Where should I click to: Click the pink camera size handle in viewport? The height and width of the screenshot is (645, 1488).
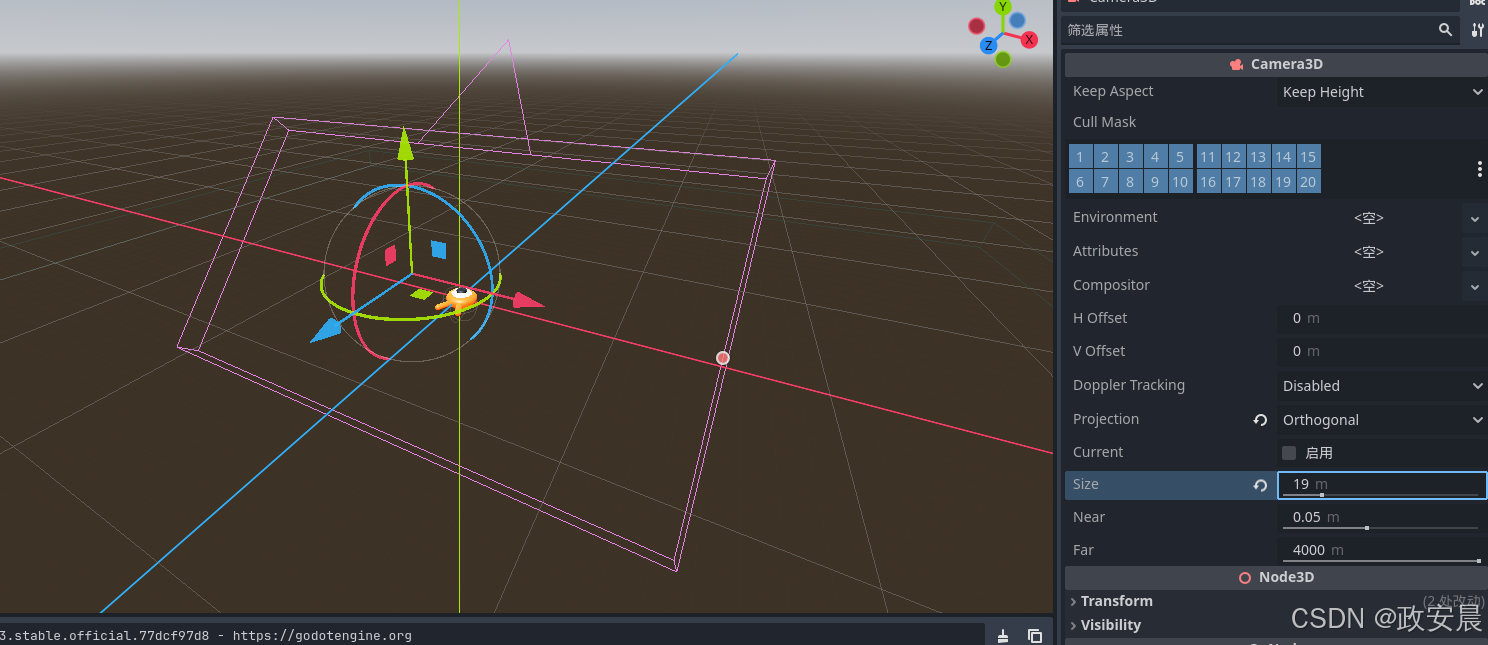click(723, 358)
